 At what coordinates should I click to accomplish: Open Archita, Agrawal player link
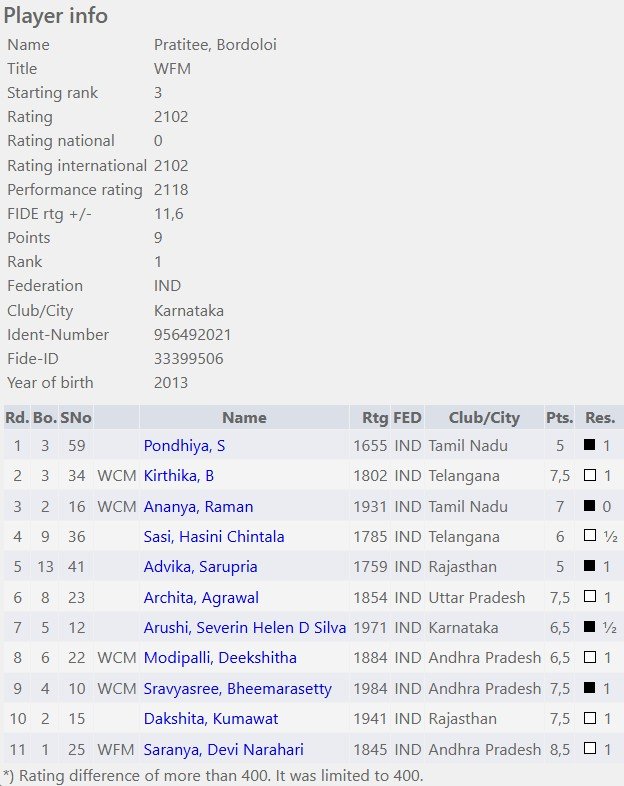pyautogui.click(x=201, y=598)
